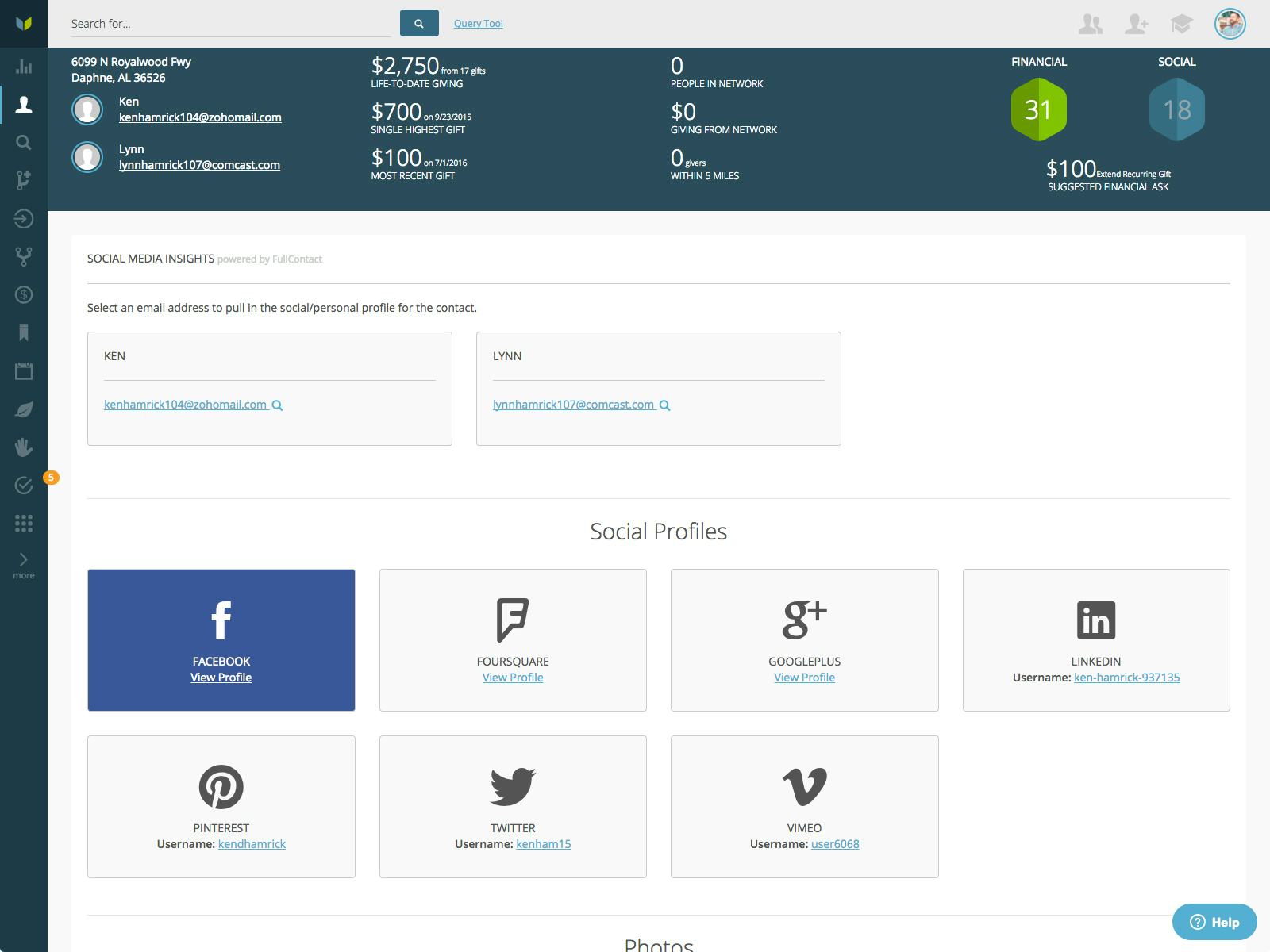Click the add-person icon in the top bar
The height and width of the screenshot is (952, 1270).
(x=1135, y=25)
